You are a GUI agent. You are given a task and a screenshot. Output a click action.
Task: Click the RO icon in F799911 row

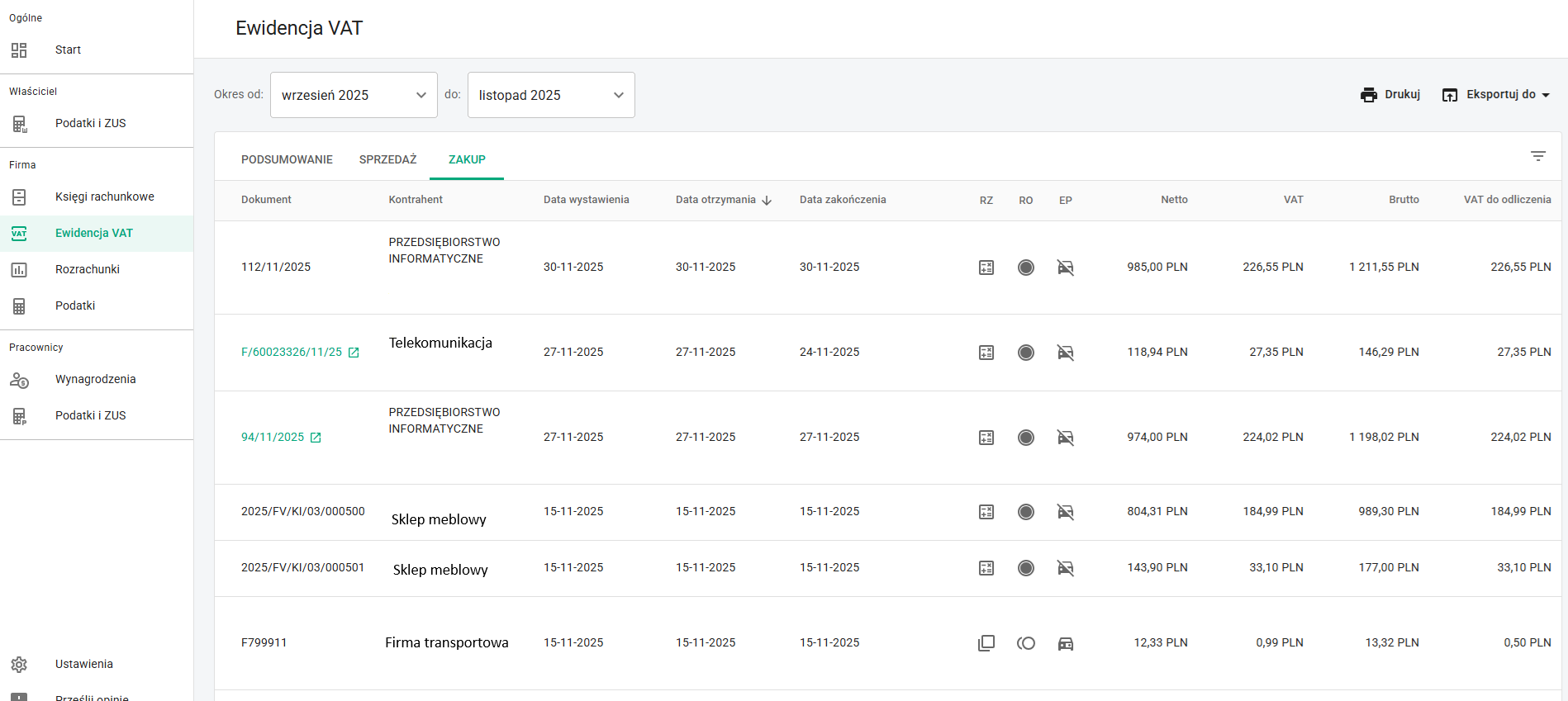click(x=1026, y=643)
